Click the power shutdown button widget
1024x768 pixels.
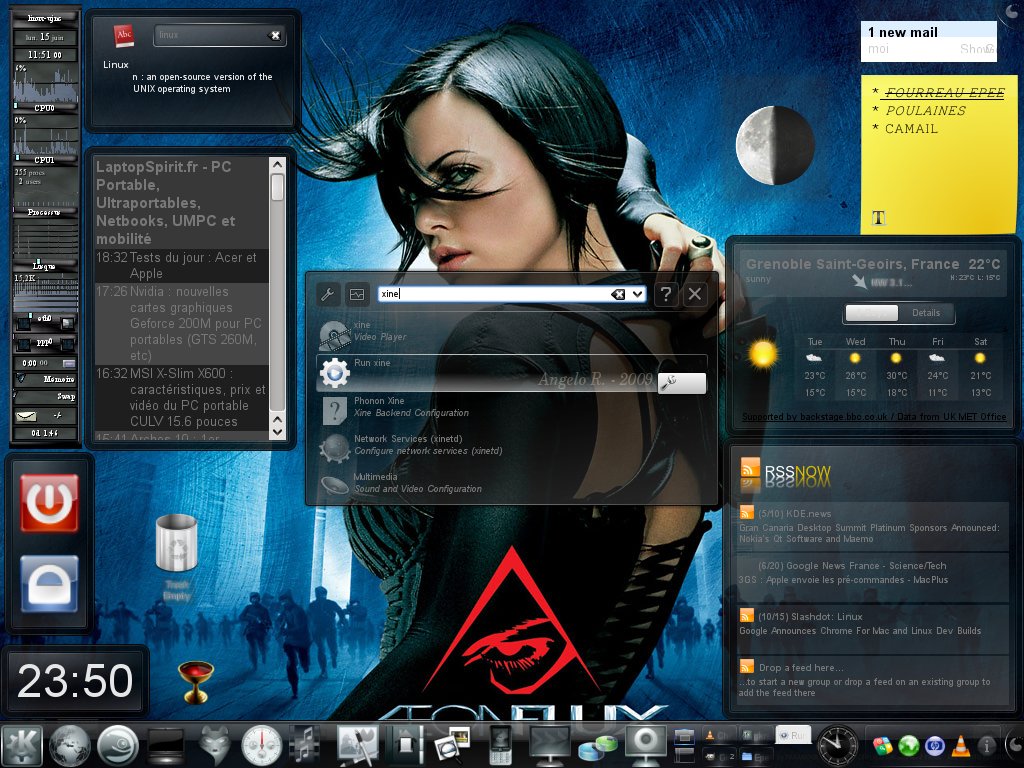click(x=50, y=503)
